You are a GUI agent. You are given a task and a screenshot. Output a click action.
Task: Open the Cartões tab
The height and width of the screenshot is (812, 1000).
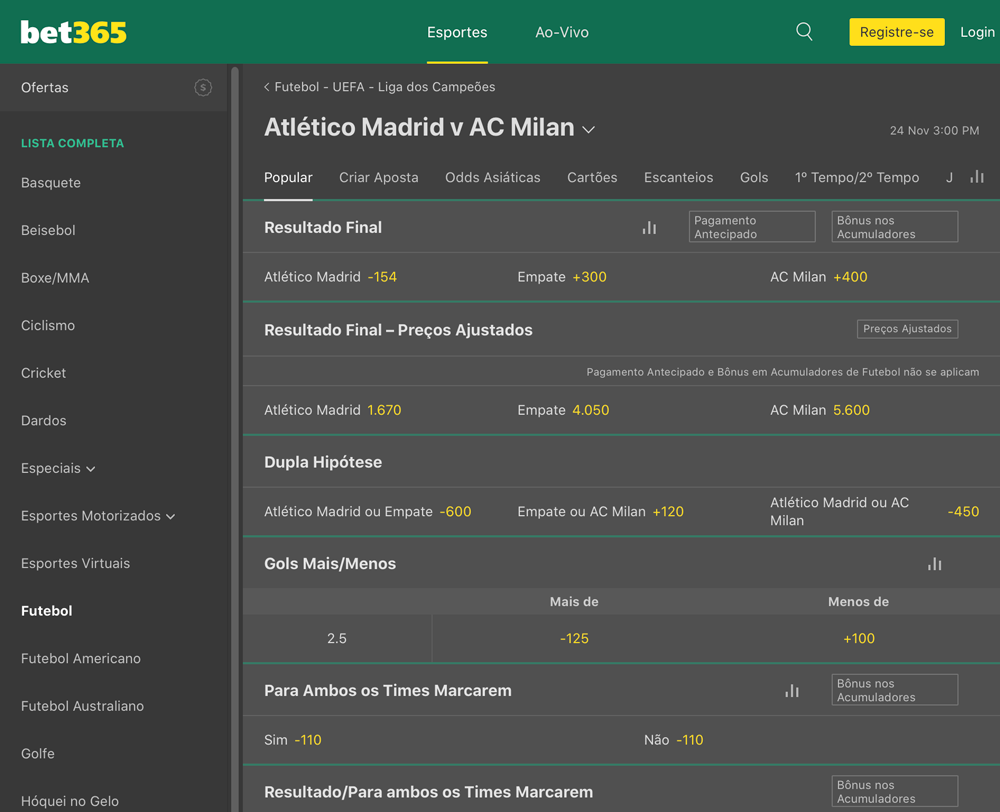tap(592, 177)
